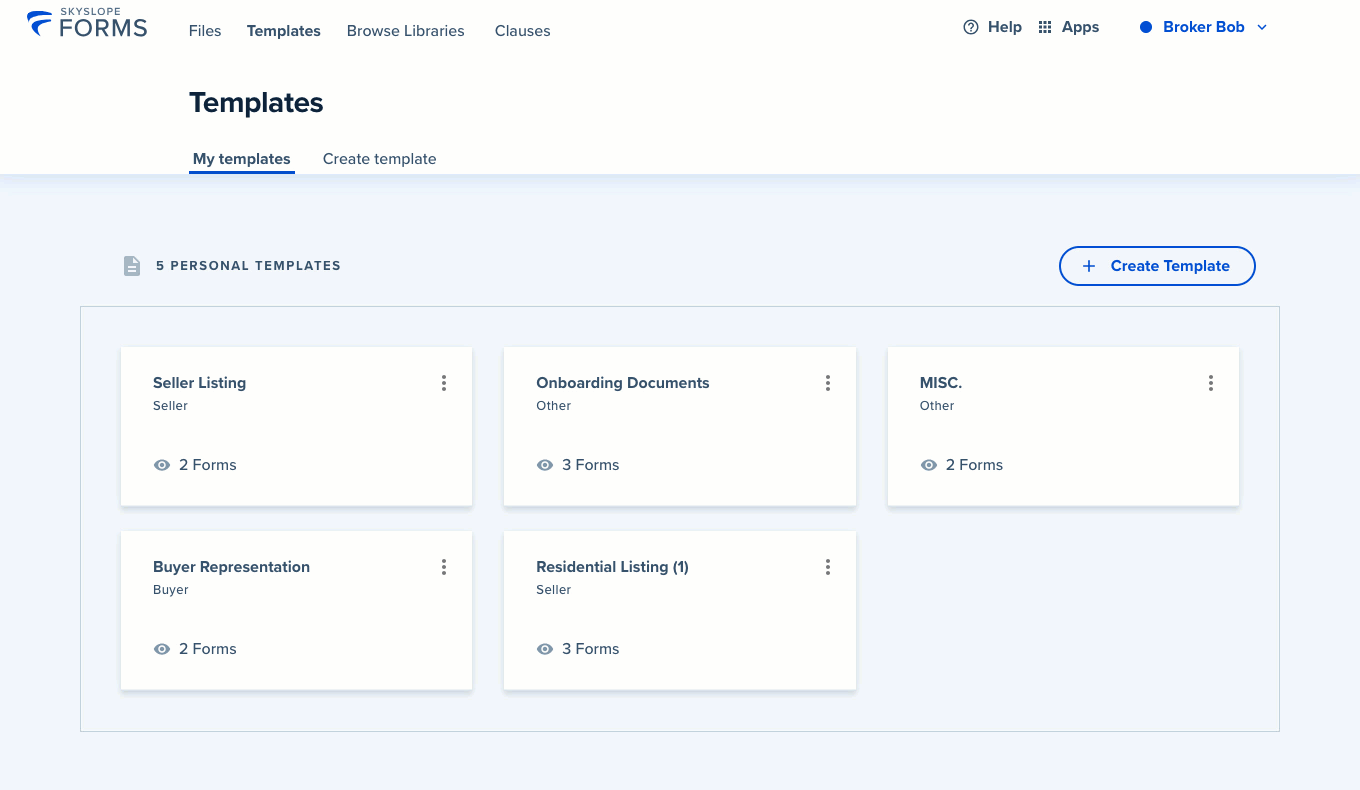The width and height of the screenshot is (1360, 790).
Task: Open Browse Libraries
Action: point(406,31)
